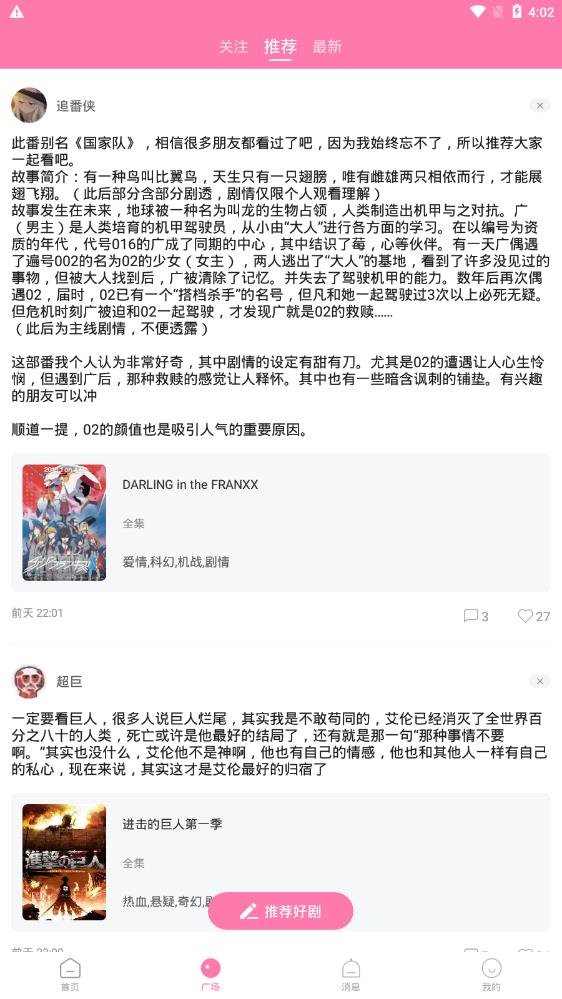Image resolution: width=562 pixels, height=999 pixels.
Task: Tap the warning notification icon in status bar
Action: coord(17,12)
